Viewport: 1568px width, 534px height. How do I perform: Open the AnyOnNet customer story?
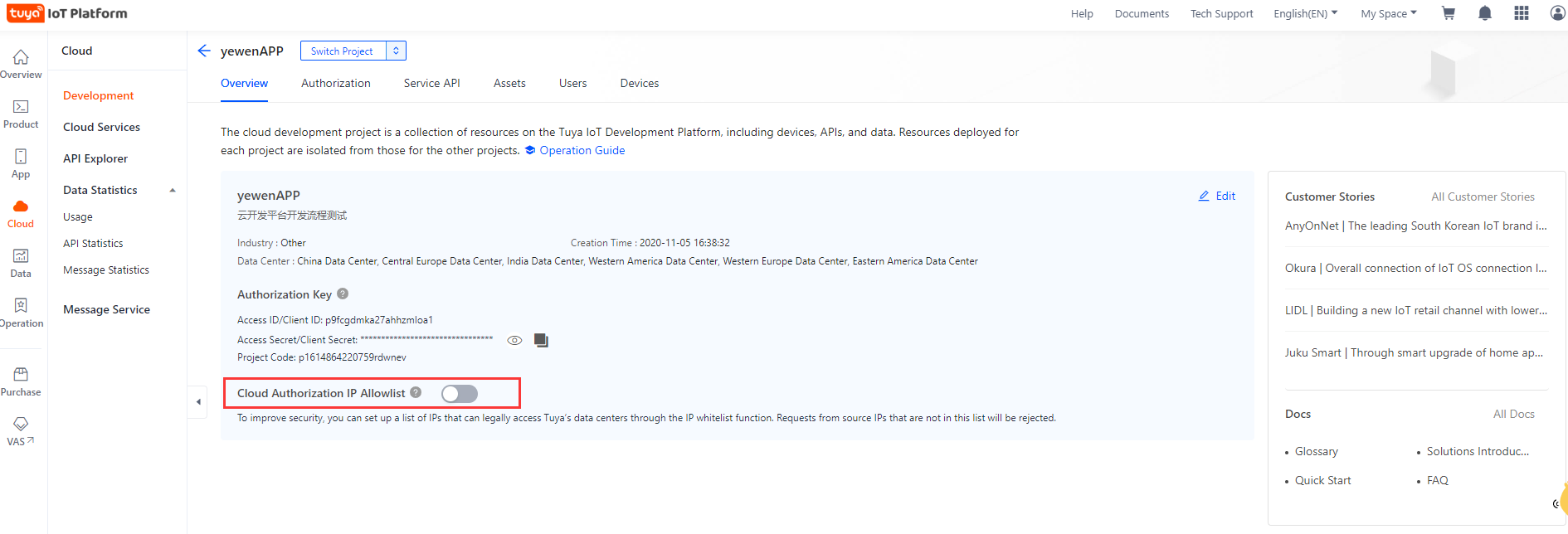(x=1416, y=226)
